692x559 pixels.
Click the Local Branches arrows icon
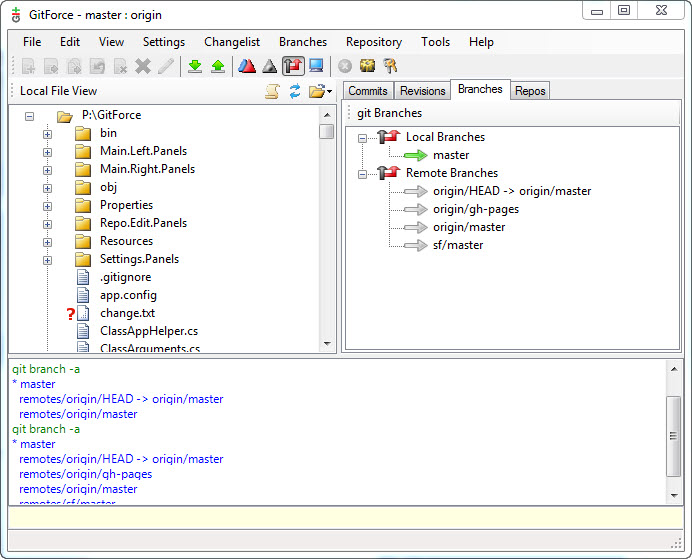coord(389,137)
